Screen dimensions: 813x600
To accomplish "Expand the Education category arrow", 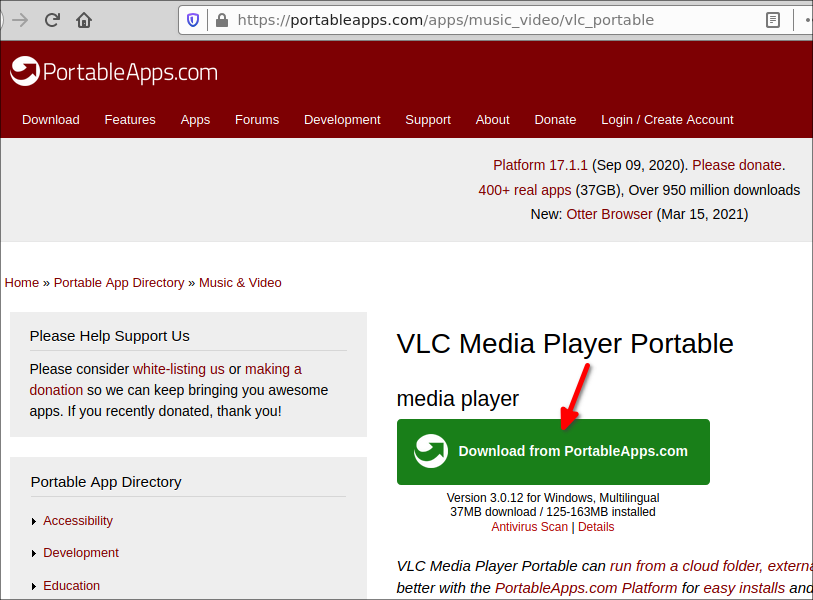I will coord(34,586).
